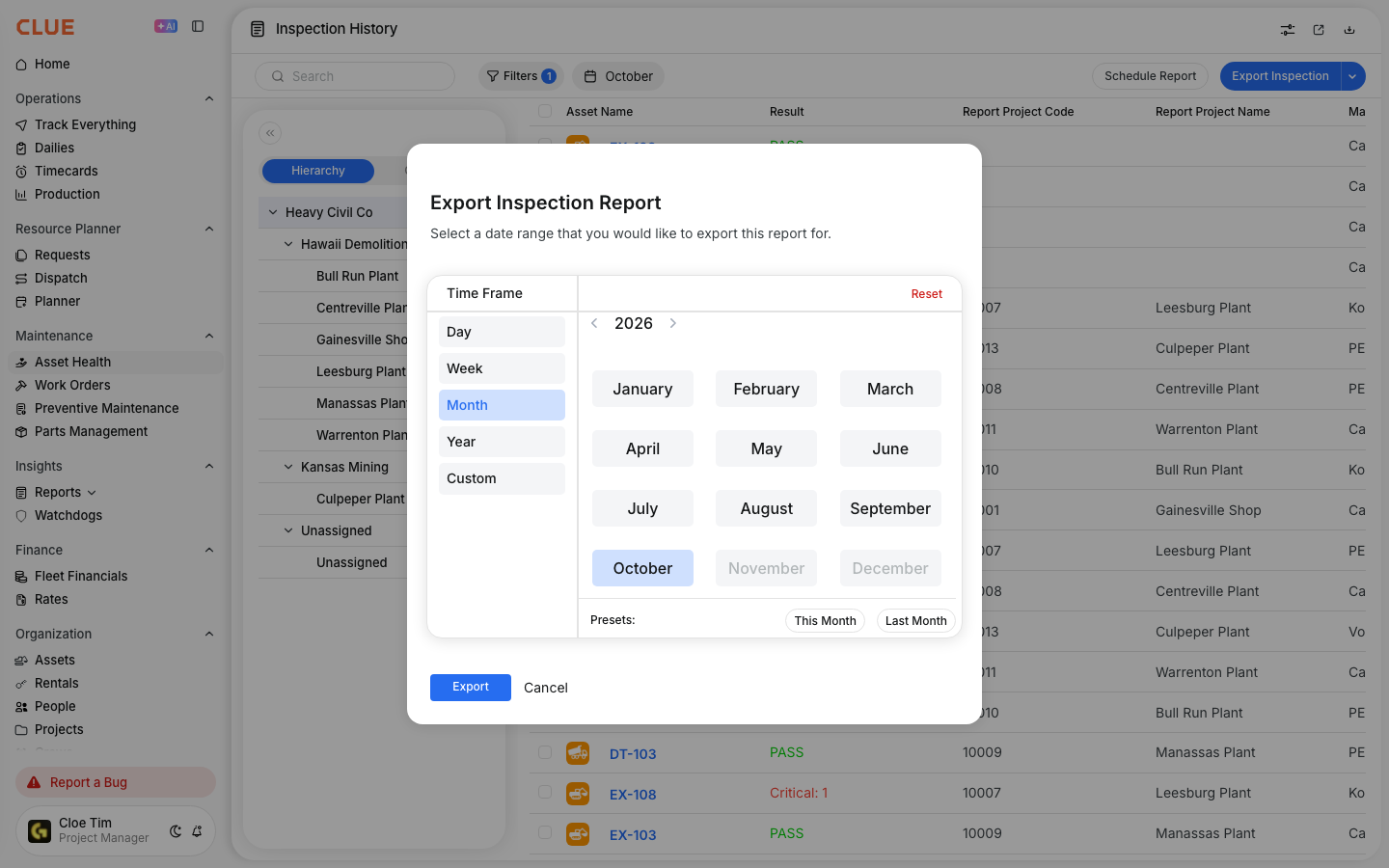The image size is (1389, 868).
Task: Open Planner in sidebar
Action: pyautogui.click(x=57, y=301)
